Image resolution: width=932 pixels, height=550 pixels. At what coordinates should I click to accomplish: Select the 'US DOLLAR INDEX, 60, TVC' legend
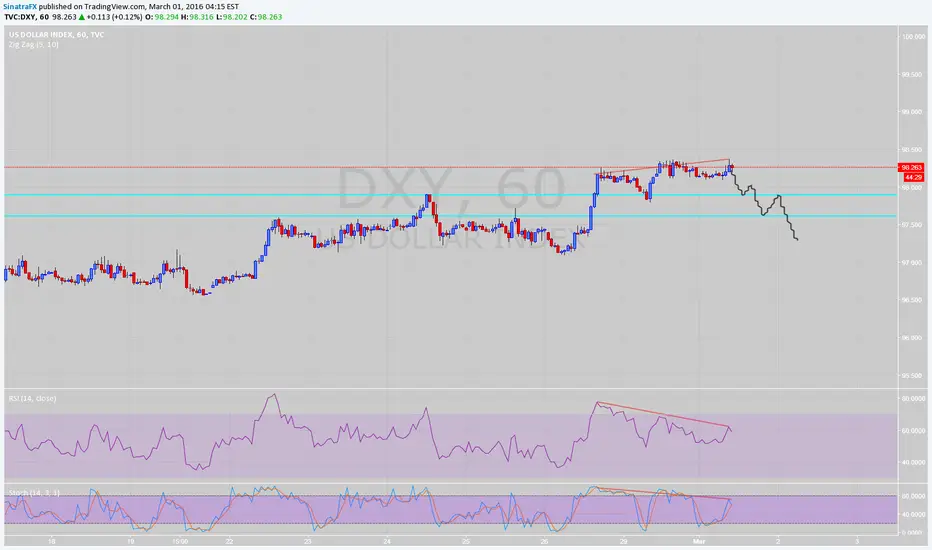(56, 34)
